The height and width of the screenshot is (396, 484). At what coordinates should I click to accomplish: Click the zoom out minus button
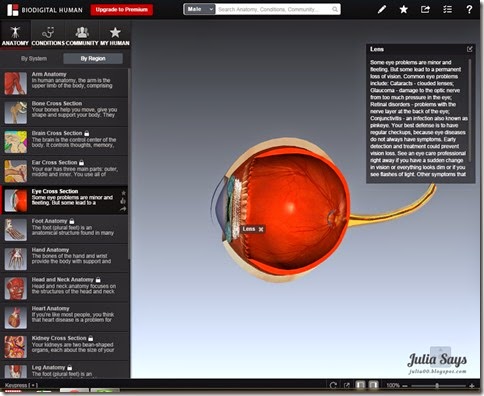[x=405, y=386]
